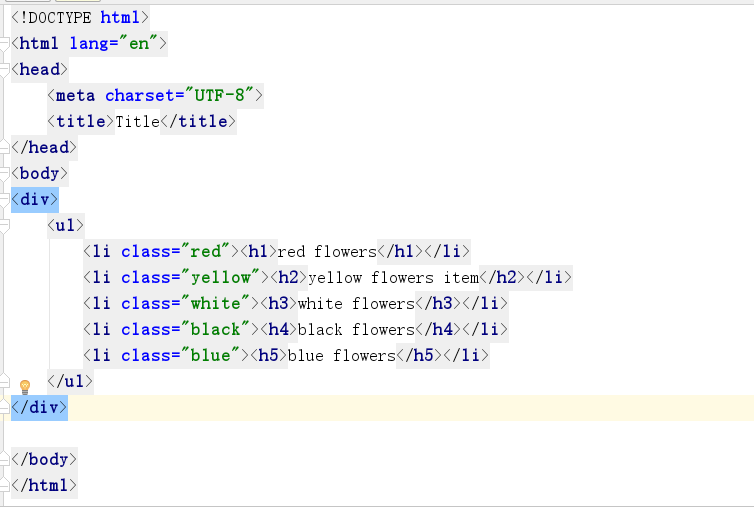This screenshot has height=507, width=754.
Task: Click the closing /html tag
Action: [44, 485]
